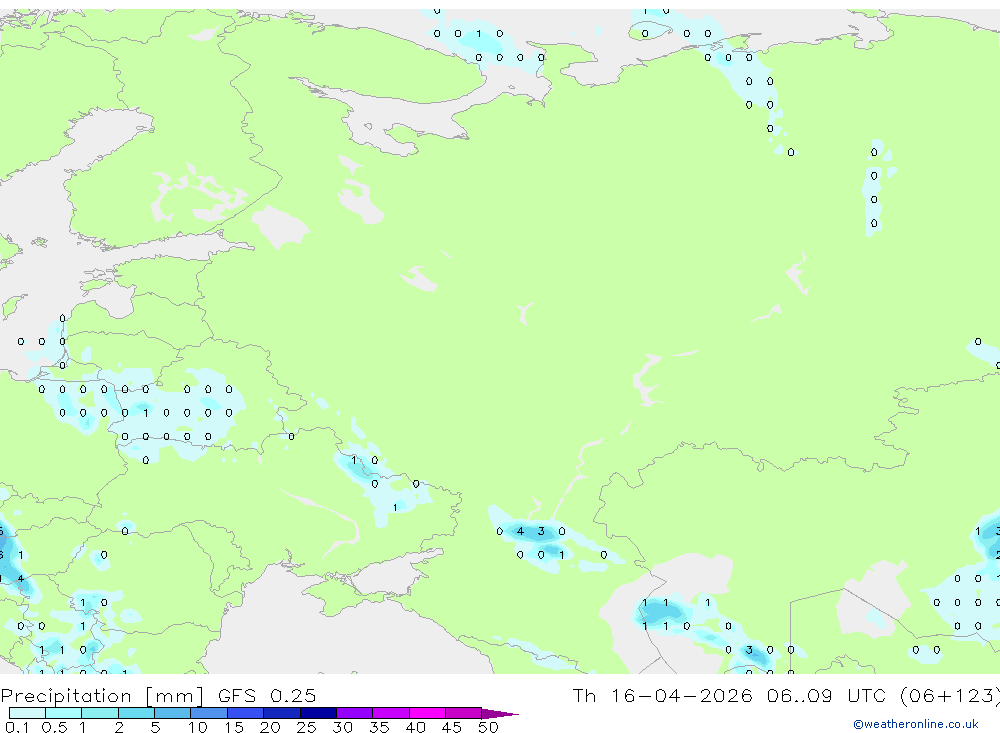Click the 15–20 mm blue legend swatch
The height and width of the screenshot is (733, 1000).
point(245,713)
